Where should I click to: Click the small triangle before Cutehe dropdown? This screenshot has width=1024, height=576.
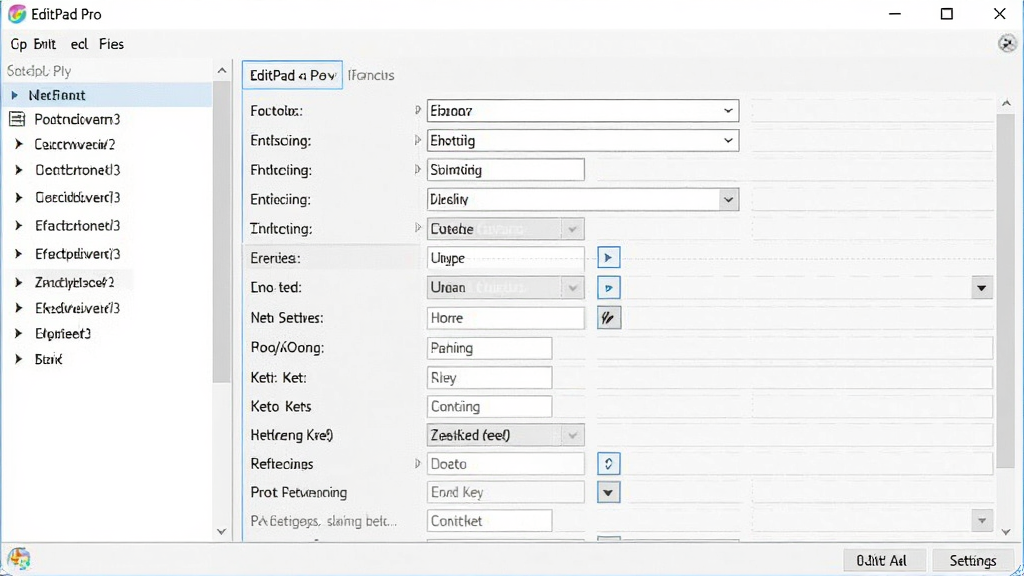coord(418,228)
